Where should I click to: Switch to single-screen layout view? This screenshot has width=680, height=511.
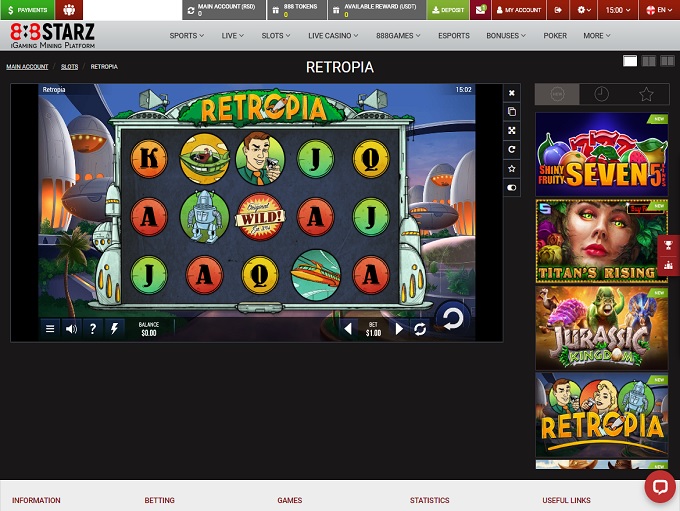[x=630, y=61]
